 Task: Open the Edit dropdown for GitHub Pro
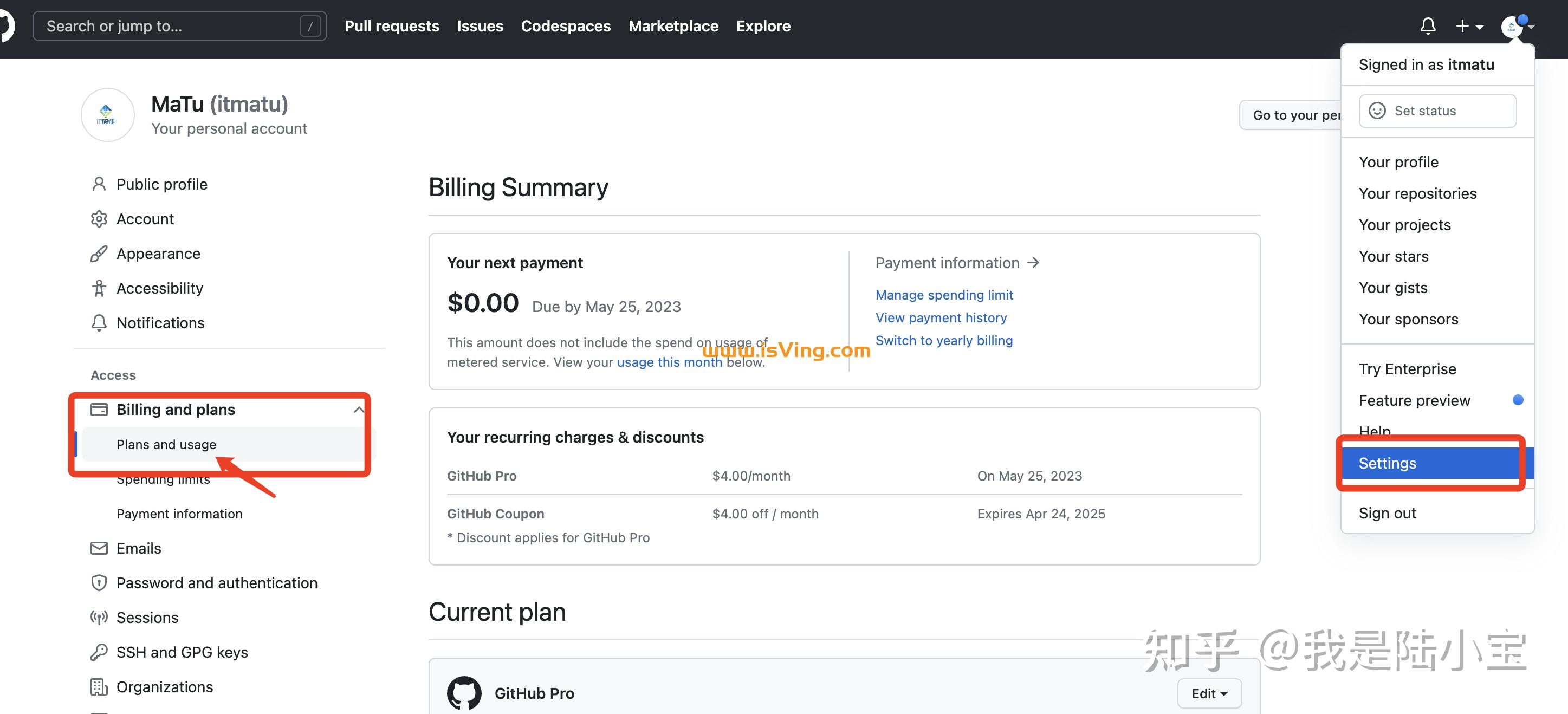pyautogui.click(x=1209, y=693)
